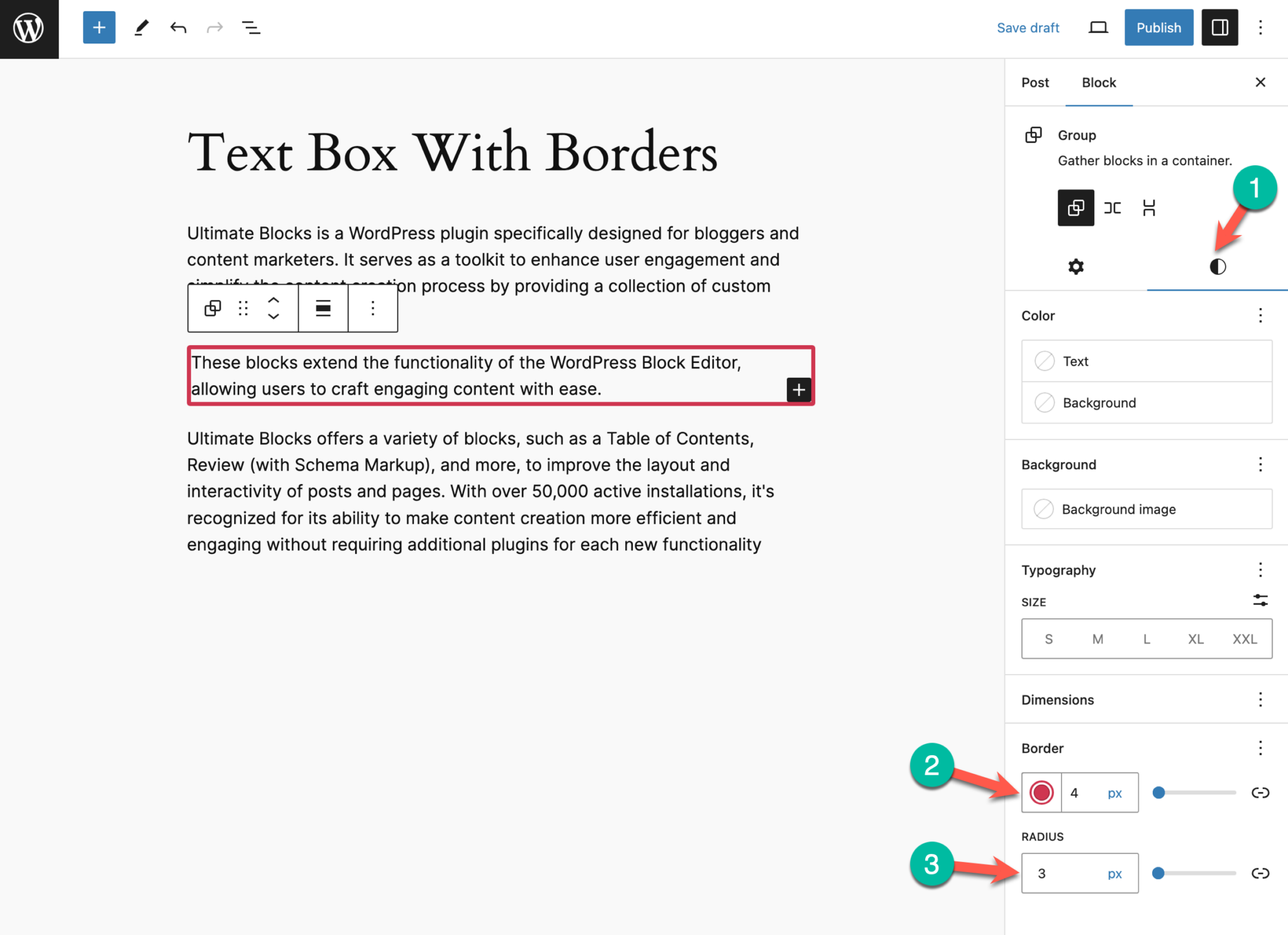Viewport: 1288px width, 935px height.
Task: Click the Save draft link
Action: (1028, 27)
